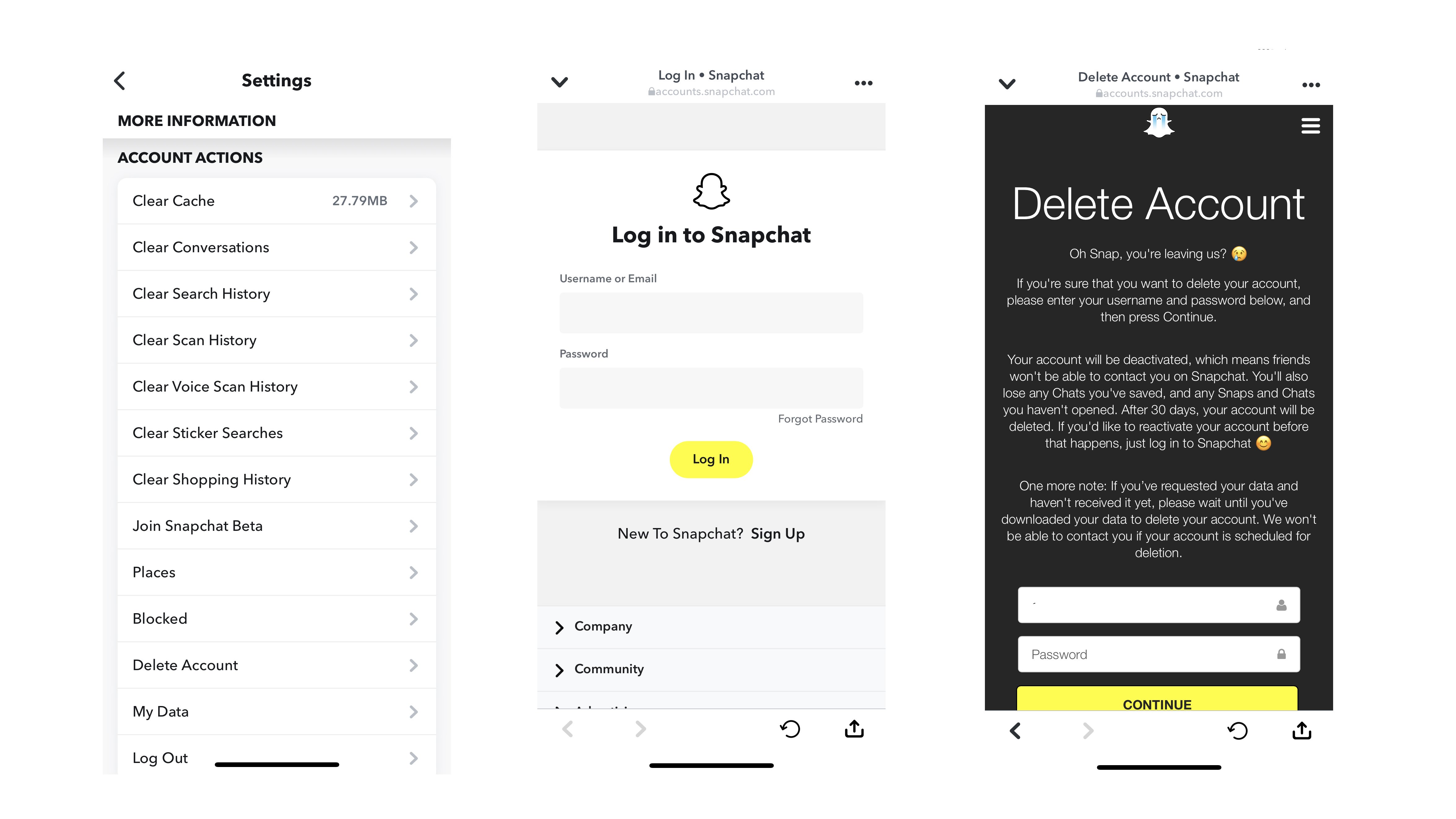Click the Log In button on Snapchat

click(x=711, y=459)
